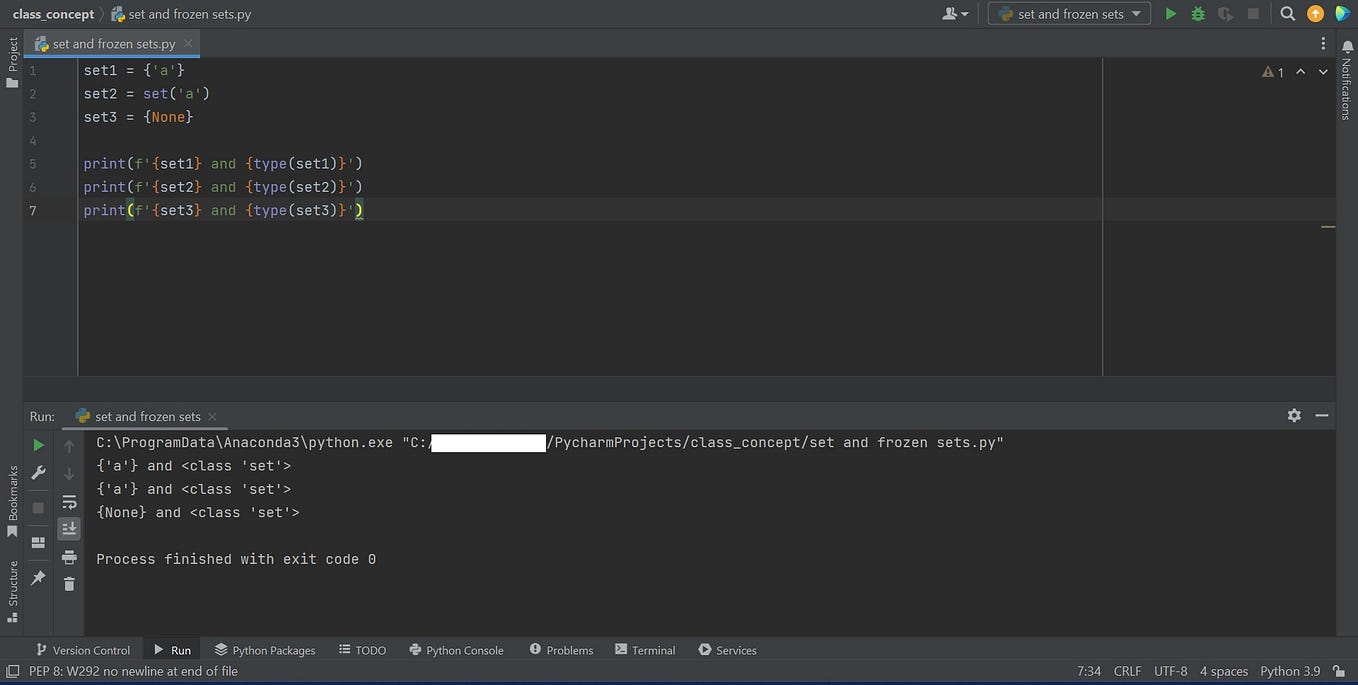Toggle scroll-to-end in the console
This screenshot has height=685, width=1358.
(x=69, y=528)
